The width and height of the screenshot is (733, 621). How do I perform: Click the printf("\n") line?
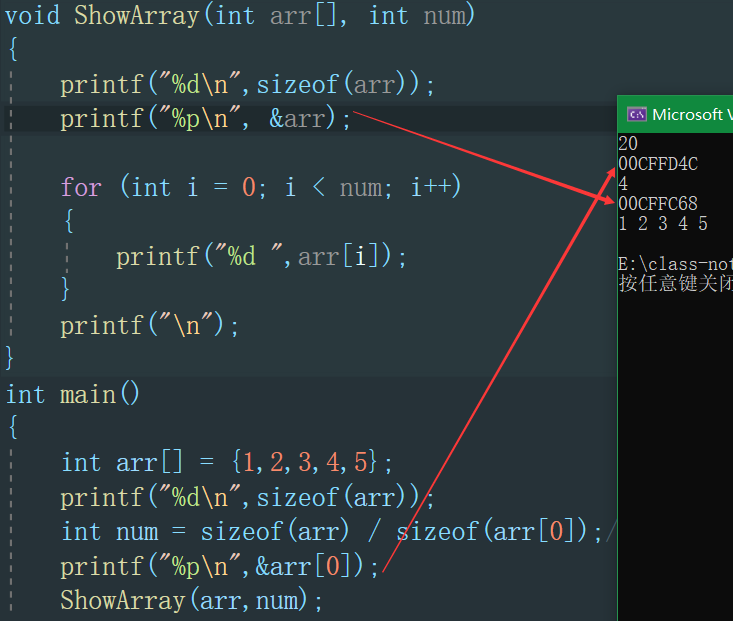(149, 325)
